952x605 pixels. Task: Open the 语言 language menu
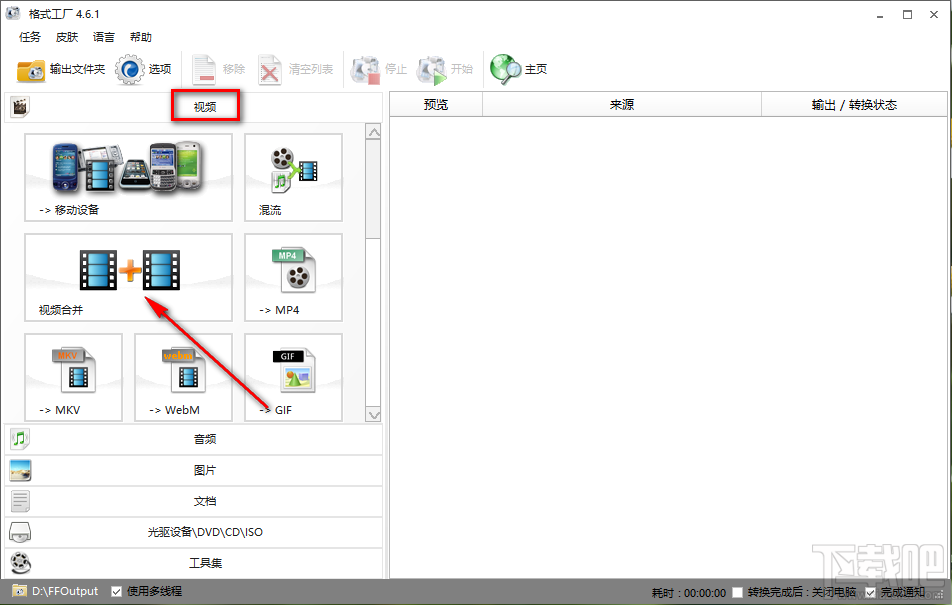click(x=104, y=37)
